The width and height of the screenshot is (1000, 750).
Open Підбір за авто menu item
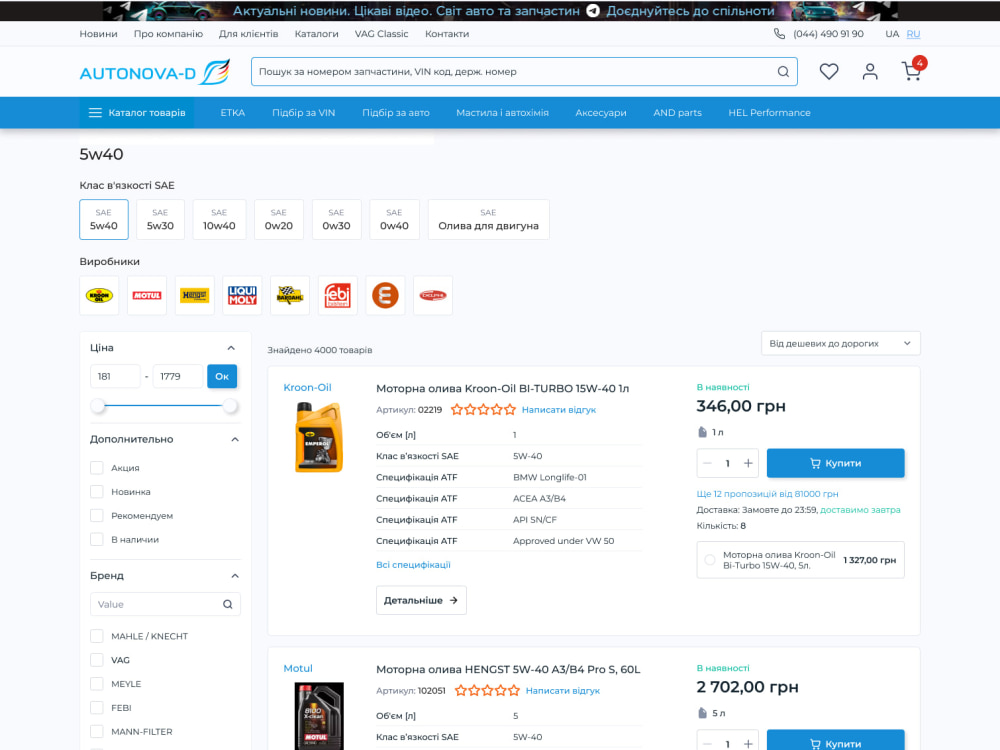[396, 113]
